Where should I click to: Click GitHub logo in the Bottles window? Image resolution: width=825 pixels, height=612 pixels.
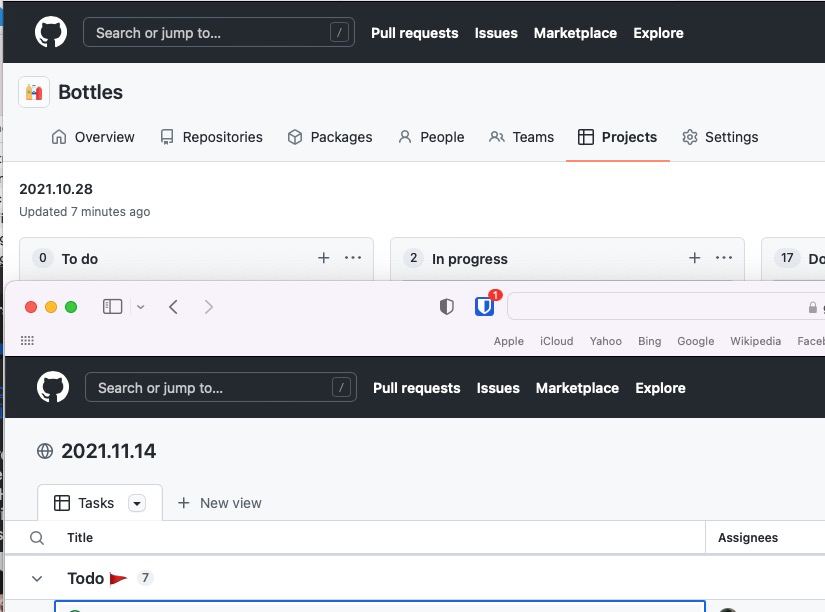coord(51,32)
